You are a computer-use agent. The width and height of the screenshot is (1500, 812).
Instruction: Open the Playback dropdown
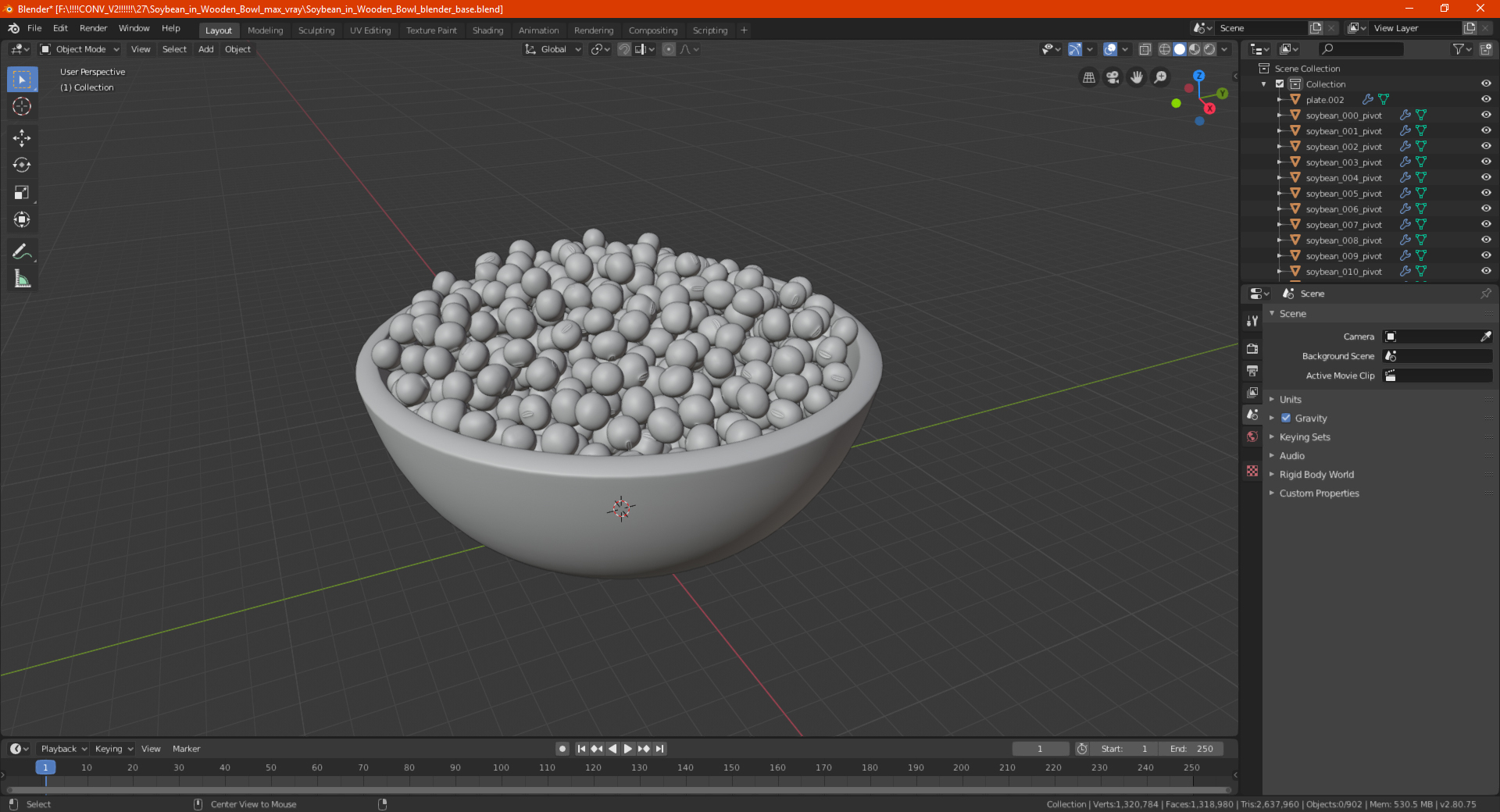pyautogui.click(x=63, y=748)
